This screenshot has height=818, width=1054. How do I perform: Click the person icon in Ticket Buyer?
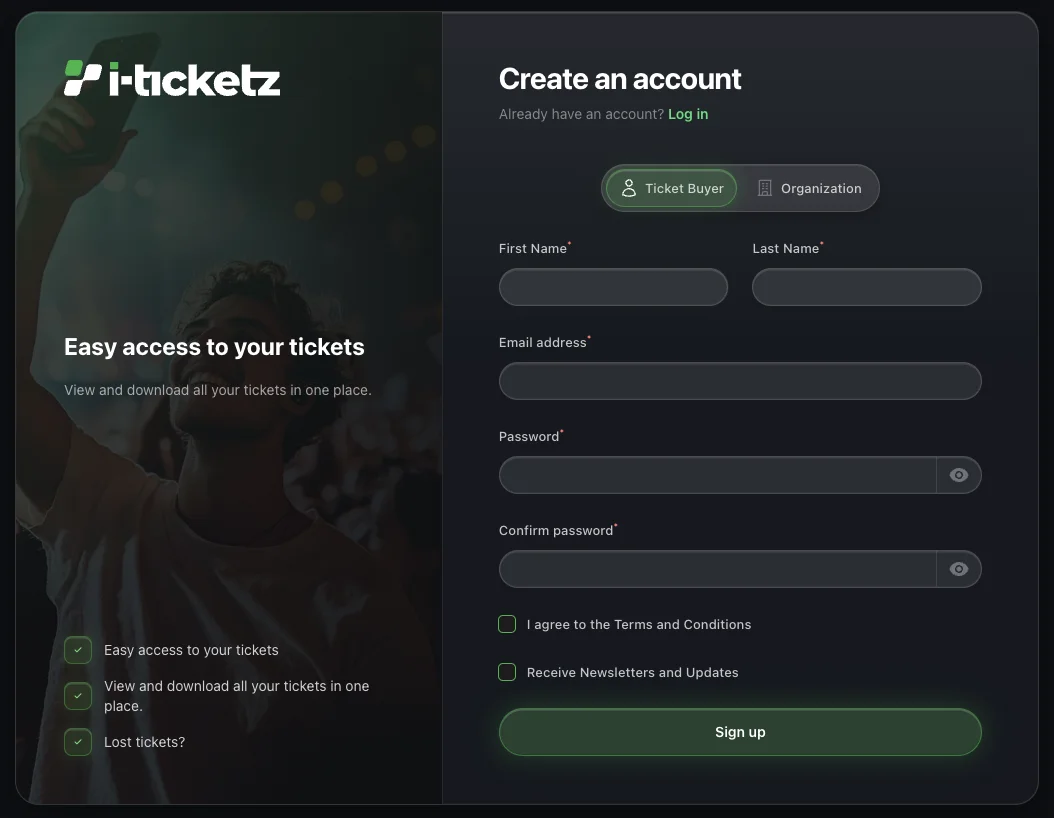coord(629,188)
